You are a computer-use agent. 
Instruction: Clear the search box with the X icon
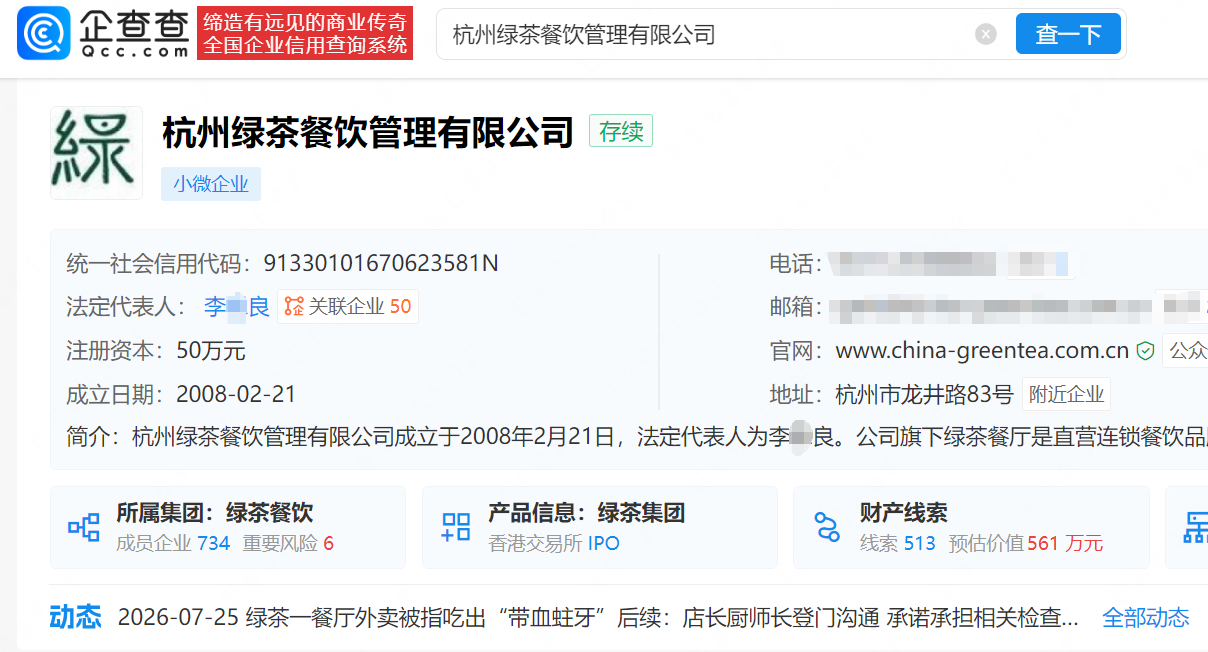tap(986, 35)
